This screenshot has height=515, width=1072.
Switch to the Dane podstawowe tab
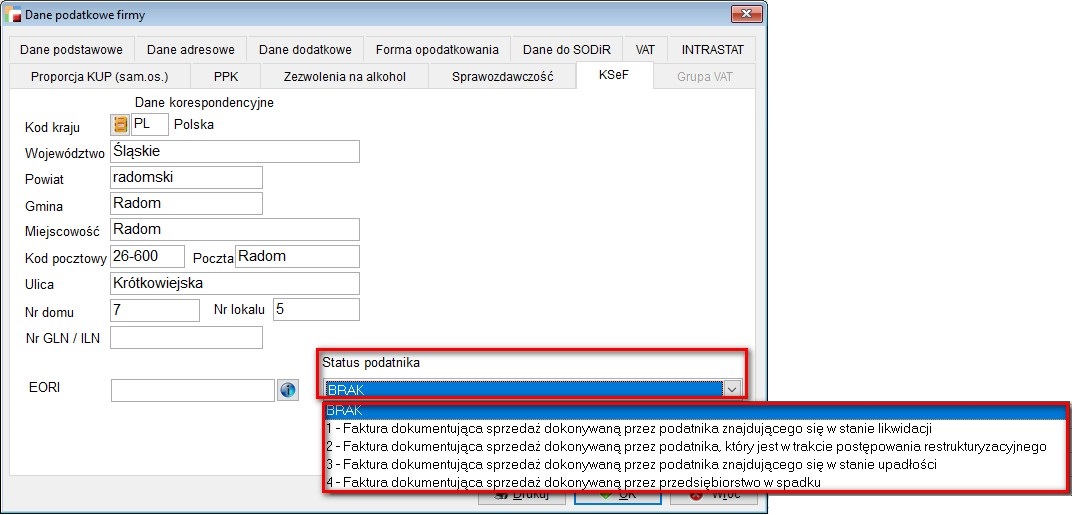(x=76, y=50)
